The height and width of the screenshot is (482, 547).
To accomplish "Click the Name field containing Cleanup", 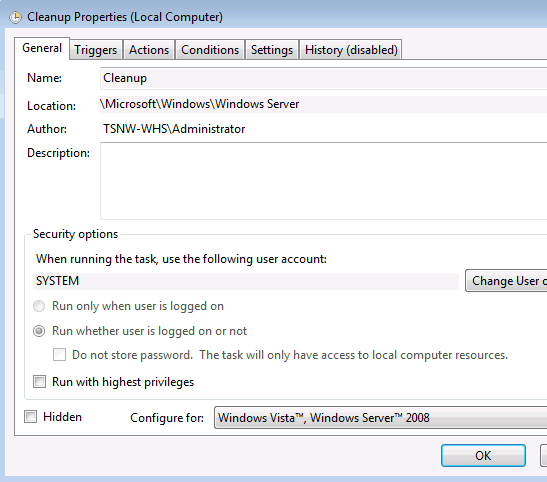I will tap(323, 78).
